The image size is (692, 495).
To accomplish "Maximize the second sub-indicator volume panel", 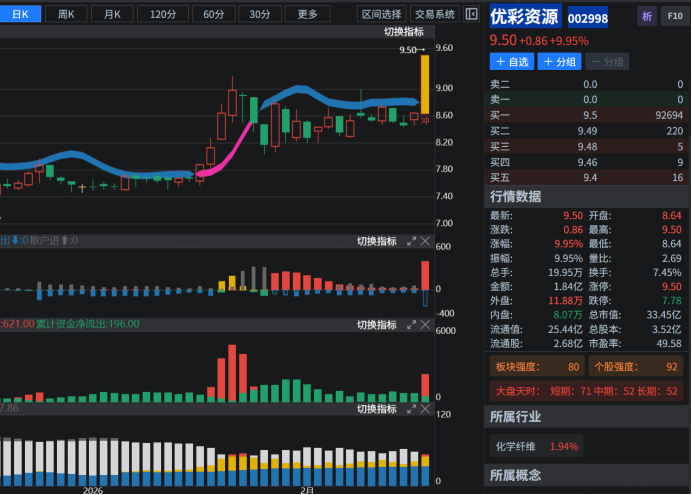I will click(411, 325).
